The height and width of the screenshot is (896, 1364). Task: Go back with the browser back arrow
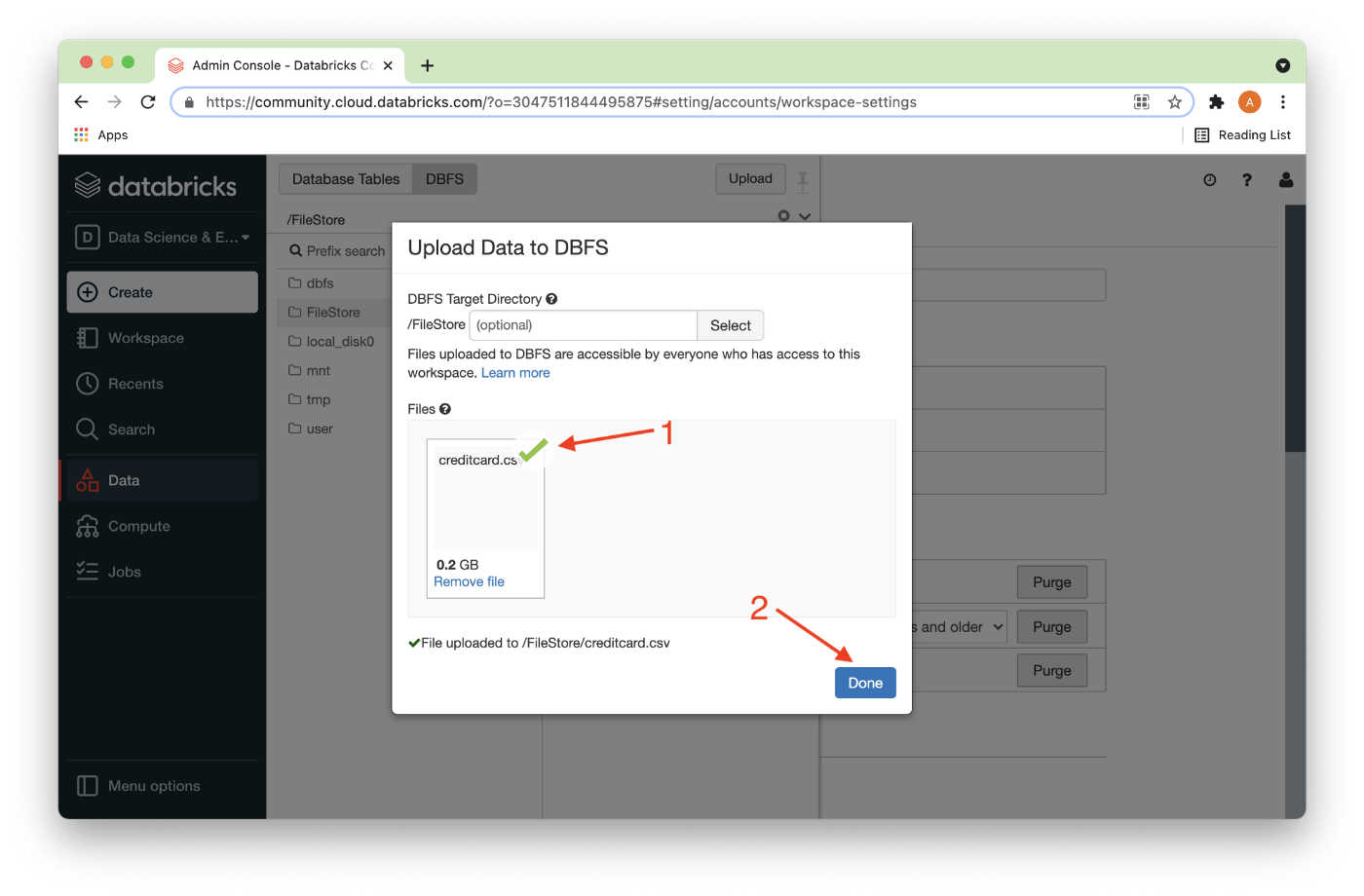[82, 102]
